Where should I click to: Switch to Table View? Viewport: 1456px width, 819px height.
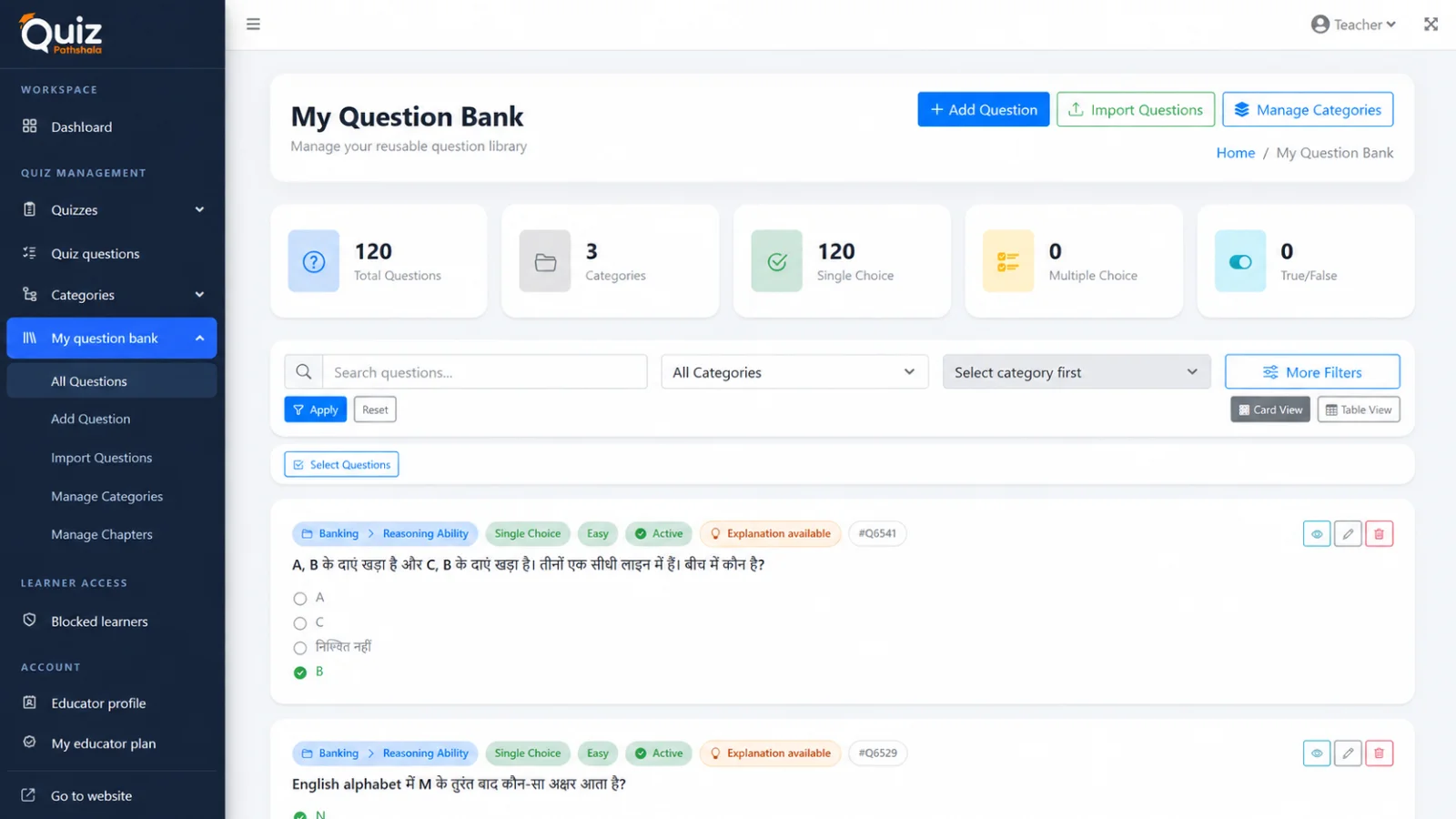1359,409
